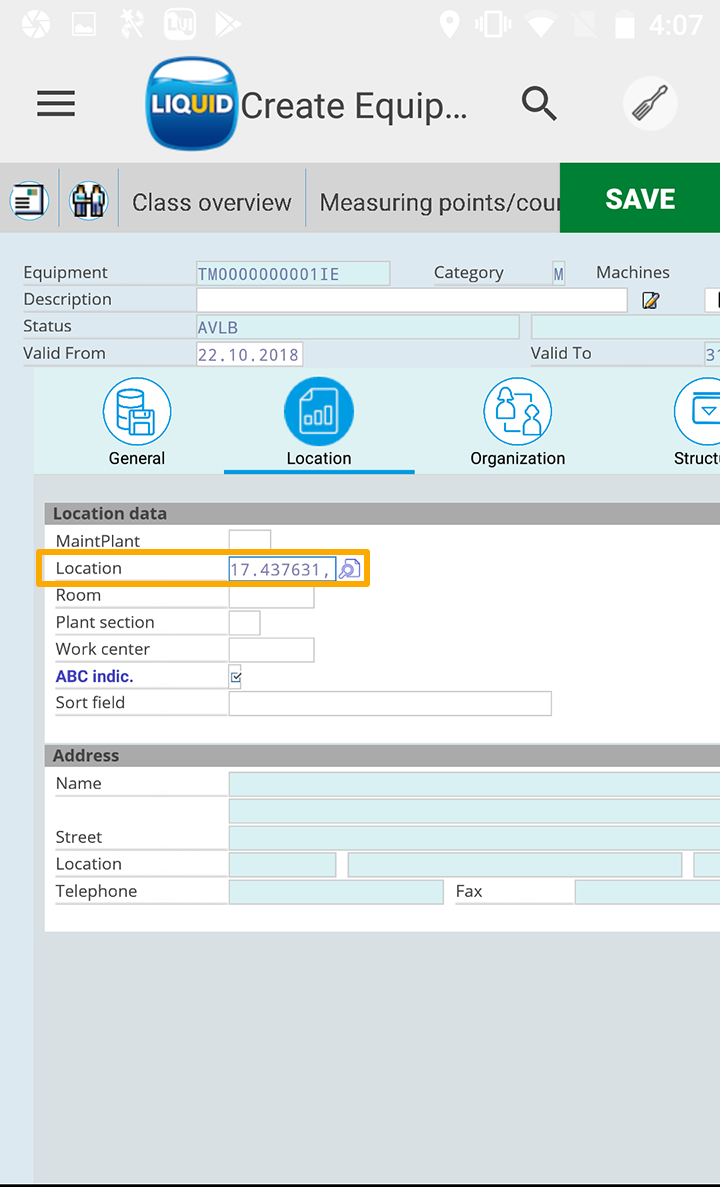Focus the Valid From date field
Screen dimensions: 720x1187
coord(249,354)
